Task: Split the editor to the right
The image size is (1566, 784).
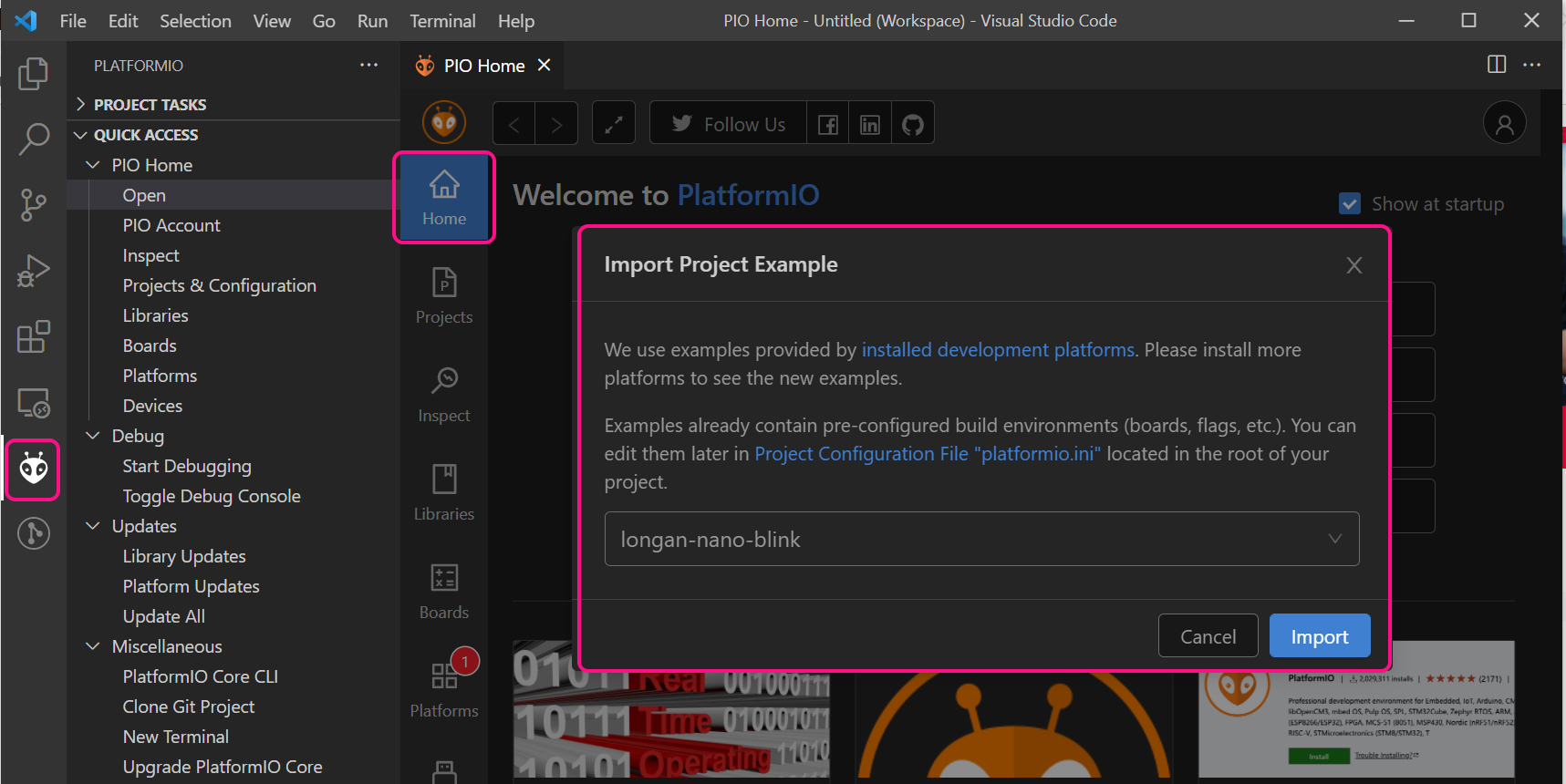Action: (1497, 65)
